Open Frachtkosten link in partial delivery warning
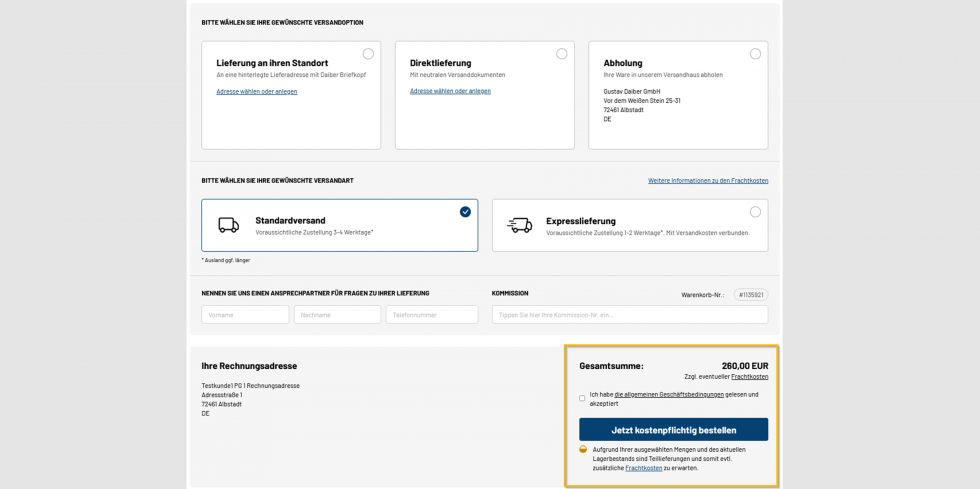980x489 pixels. [644, 468]
